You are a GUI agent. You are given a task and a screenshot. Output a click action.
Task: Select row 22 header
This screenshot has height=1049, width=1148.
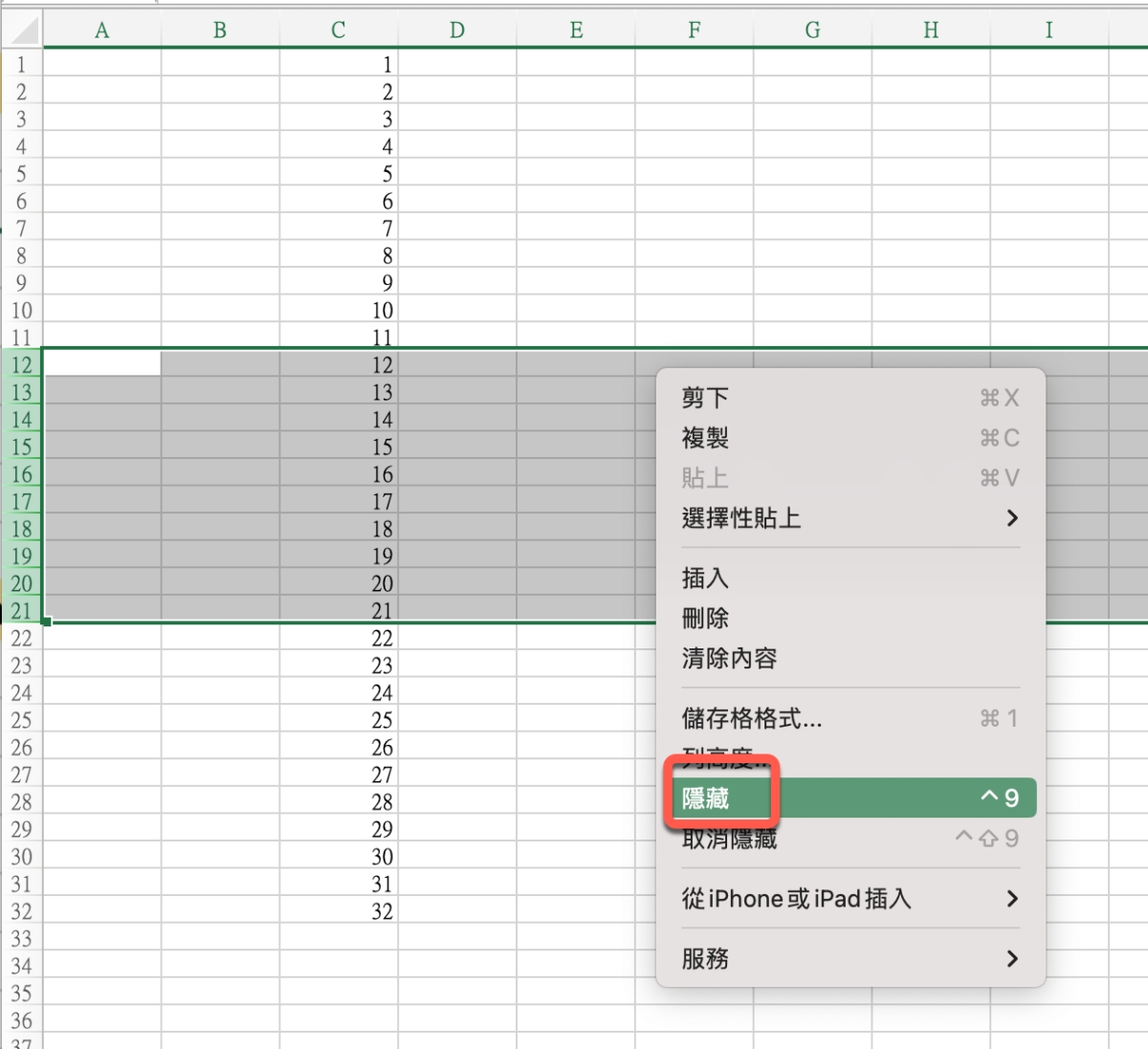click(x=22, y=638)
